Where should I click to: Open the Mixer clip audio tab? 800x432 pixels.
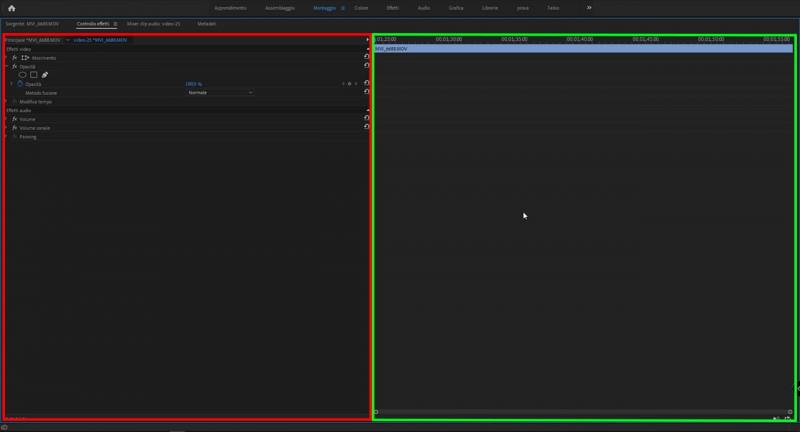click(x=153, y=23)
